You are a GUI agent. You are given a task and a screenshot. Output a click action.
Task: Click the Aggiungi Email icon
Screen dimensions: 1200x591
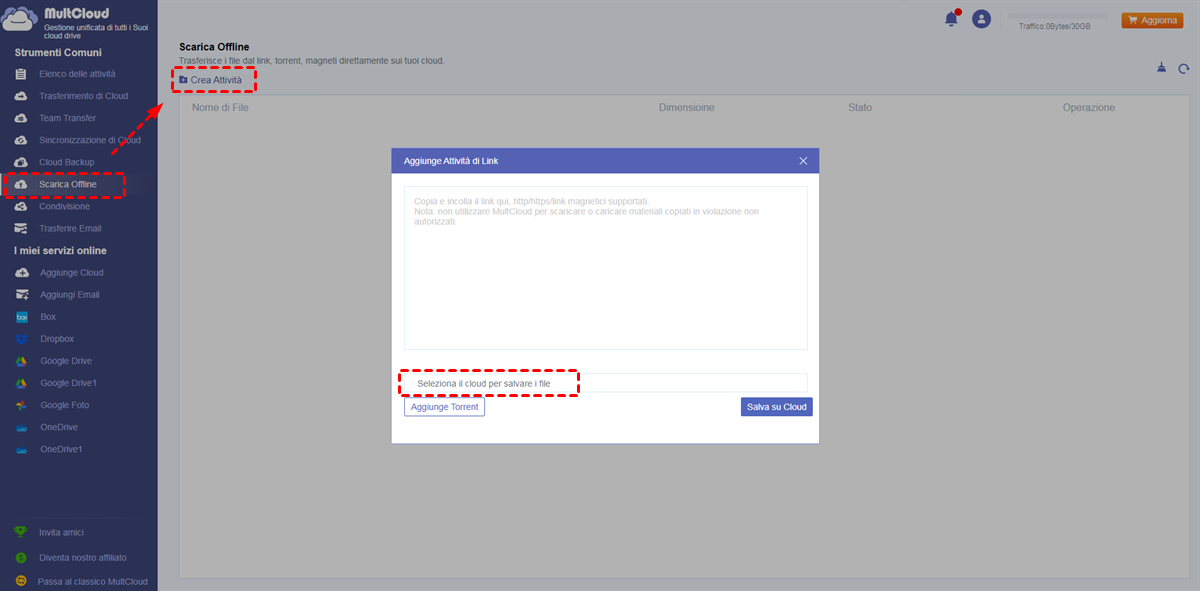point(21,295)
